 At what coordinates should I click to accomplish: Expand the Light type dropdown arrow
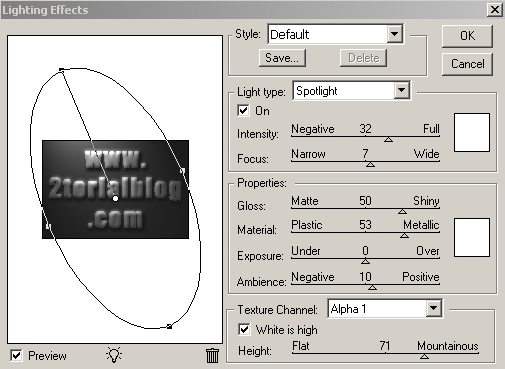coord(402,90)
